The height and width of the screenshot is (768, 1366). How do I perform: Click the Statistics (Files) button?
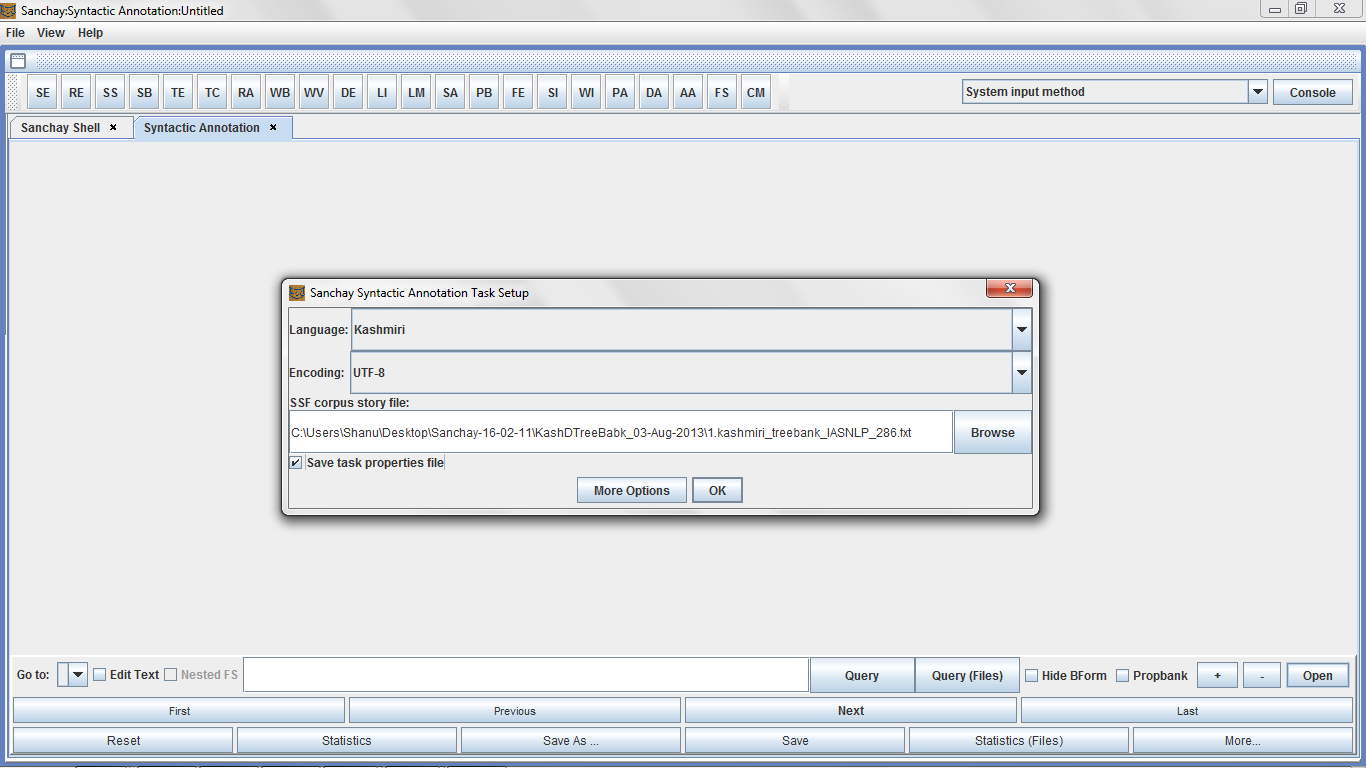1019,741
